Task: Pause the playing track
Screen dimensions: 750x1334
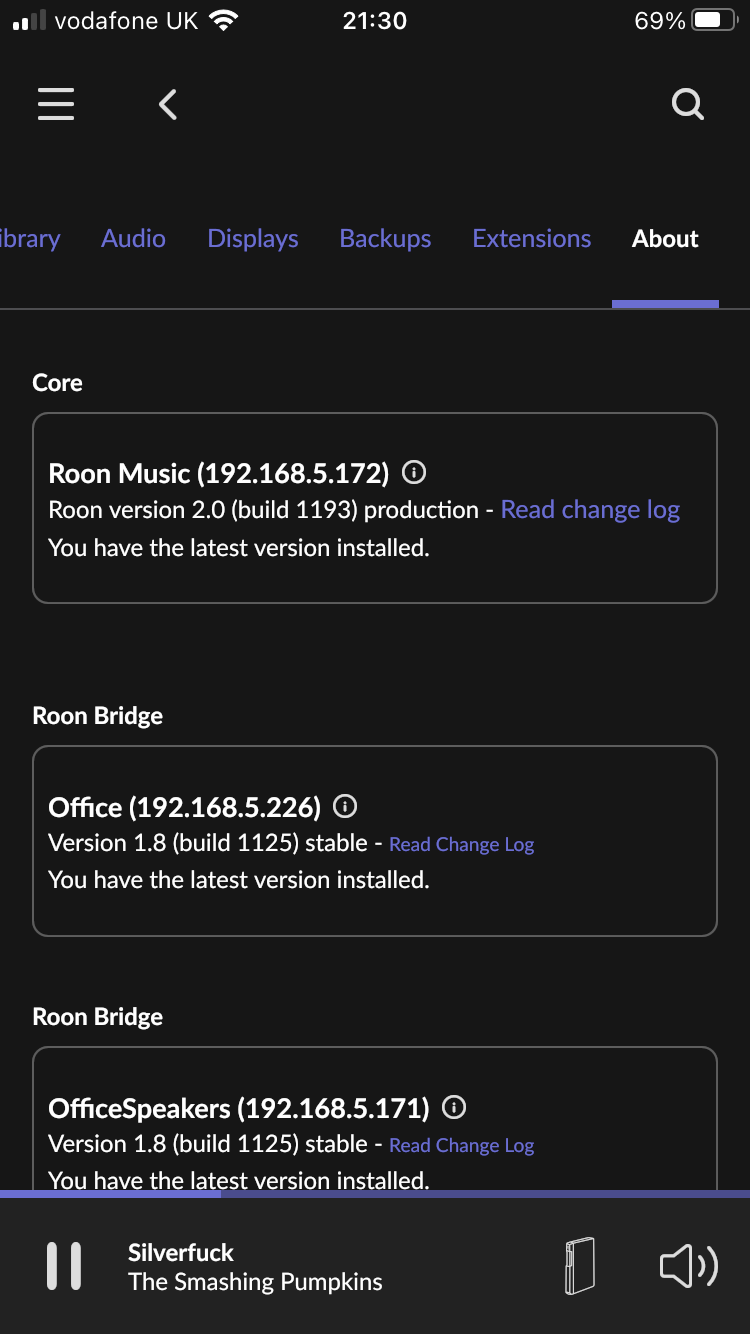Action: click(64, 1267)
